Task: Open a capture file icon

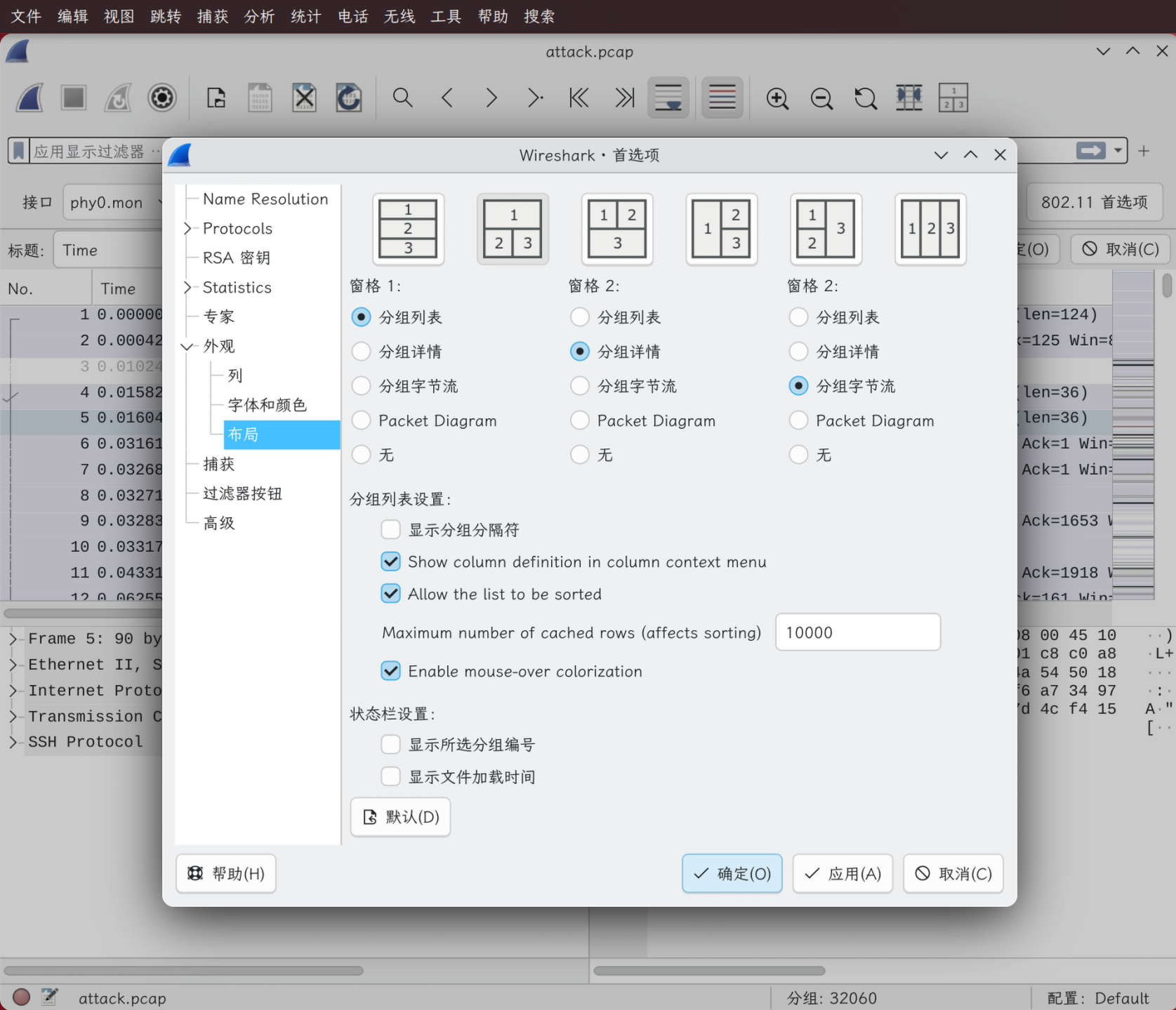Action: pos(216,98)
